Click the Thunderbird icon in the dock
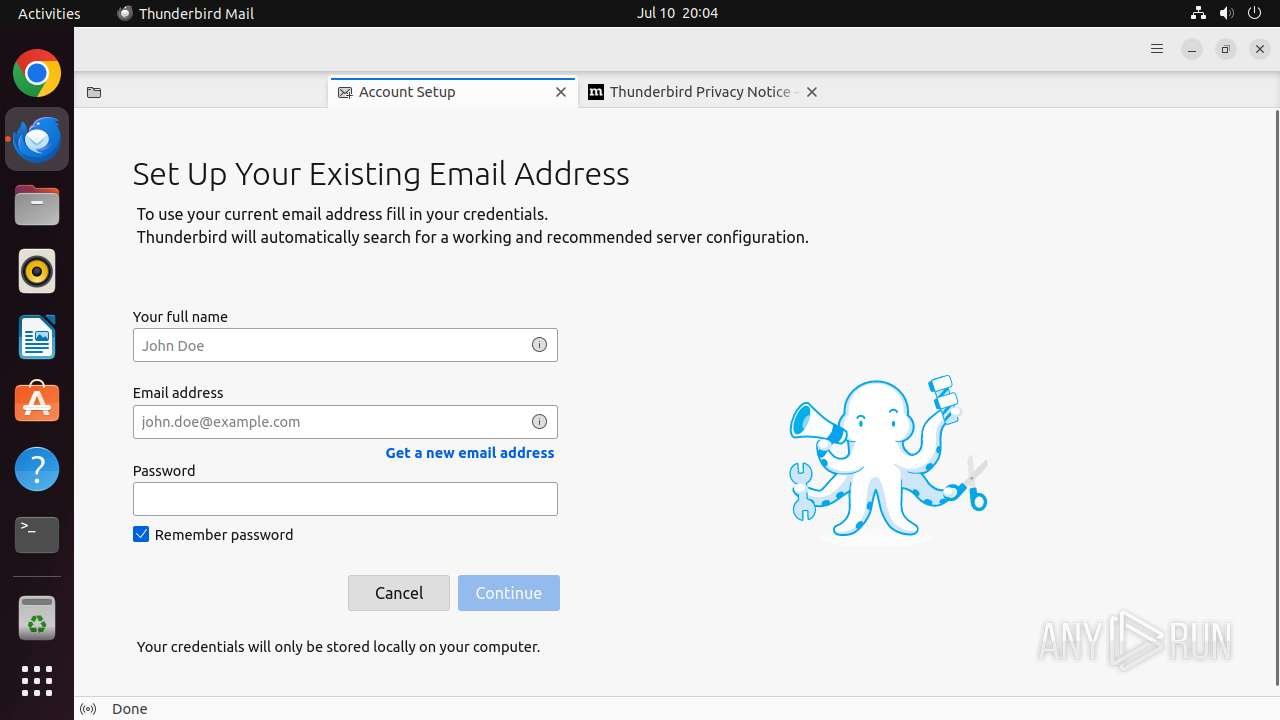Viewport: 1280px width, 720px height. pyautogui.click(x=37, y=139)
